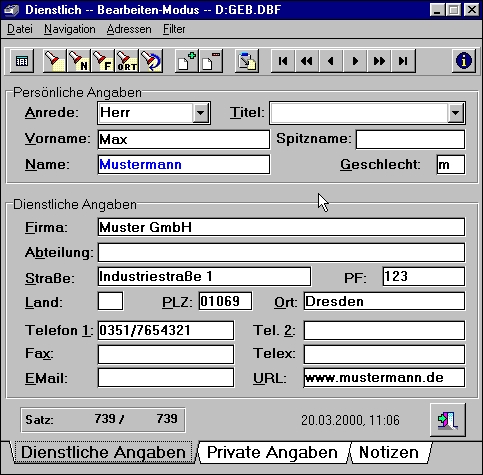This screenshot has width=483, height=475.
Task: Search by ORT flashlight icon
Action: pyautogui.click(x=127, y=61)
